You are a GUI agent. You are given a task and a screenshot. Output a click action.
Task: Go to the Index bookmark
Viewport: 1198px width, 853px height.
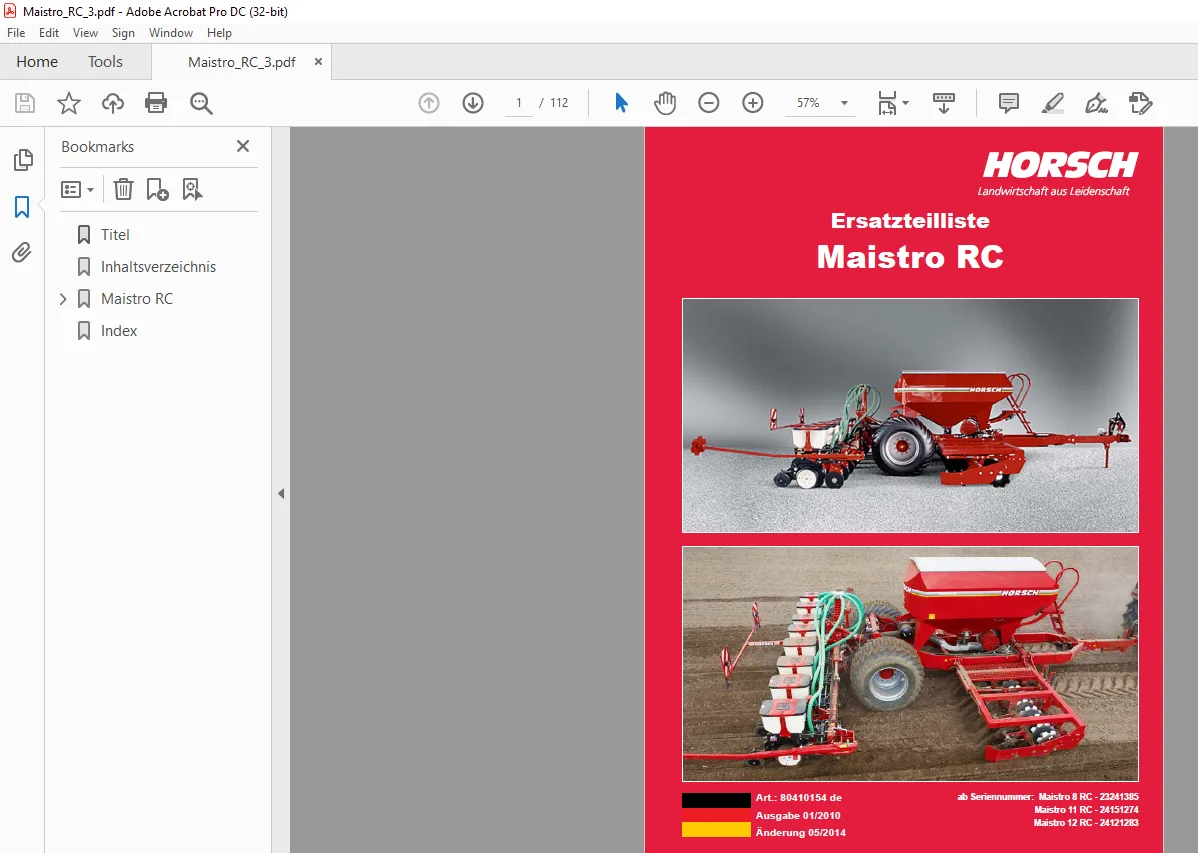coord(118,331)
